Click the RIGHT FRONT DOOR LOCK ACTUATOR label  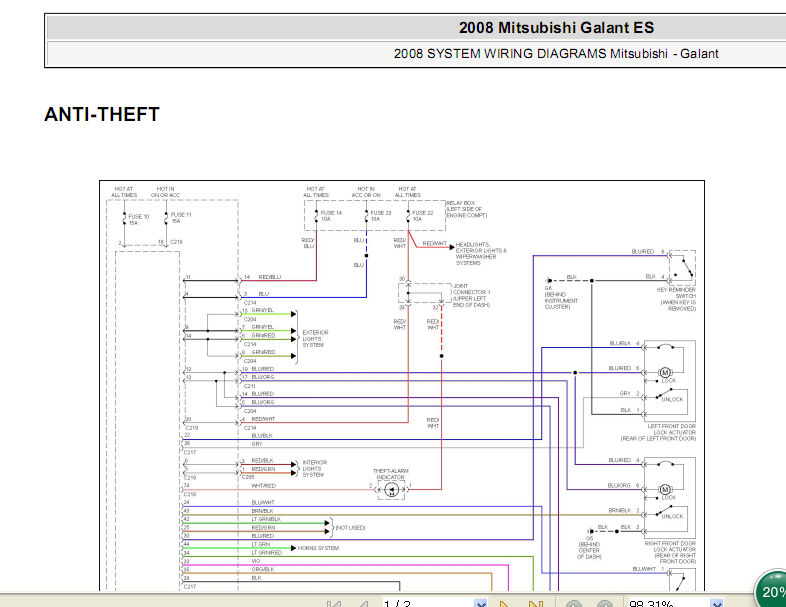[x=670, y=552]
